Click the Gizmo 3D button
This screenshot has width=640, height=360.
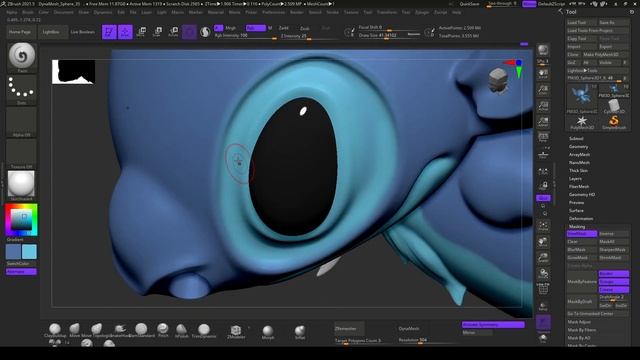click(189, 32)
